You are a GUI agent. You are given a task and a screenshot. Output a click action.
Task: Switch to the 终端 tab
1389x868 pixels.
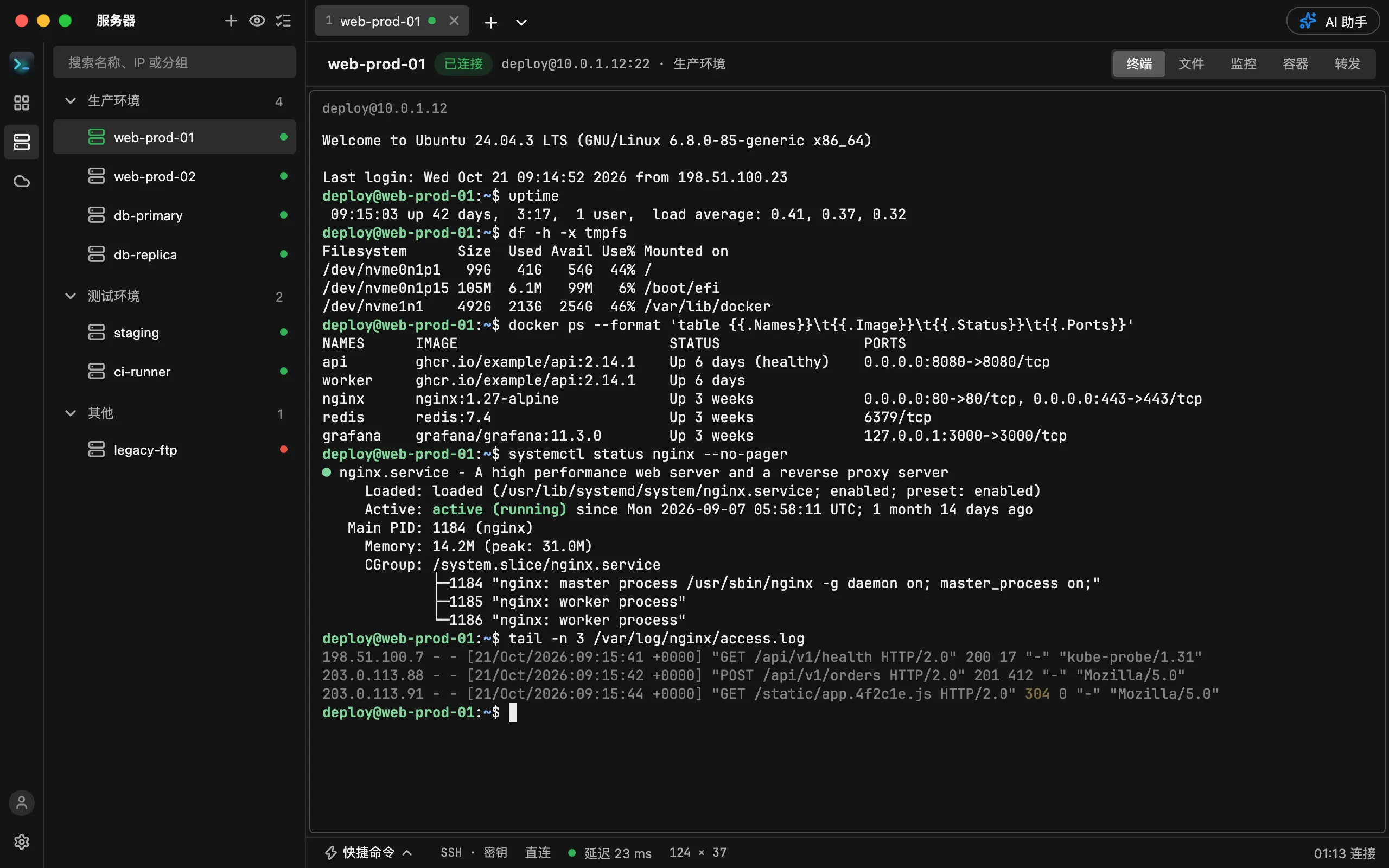pos(1139,63)
